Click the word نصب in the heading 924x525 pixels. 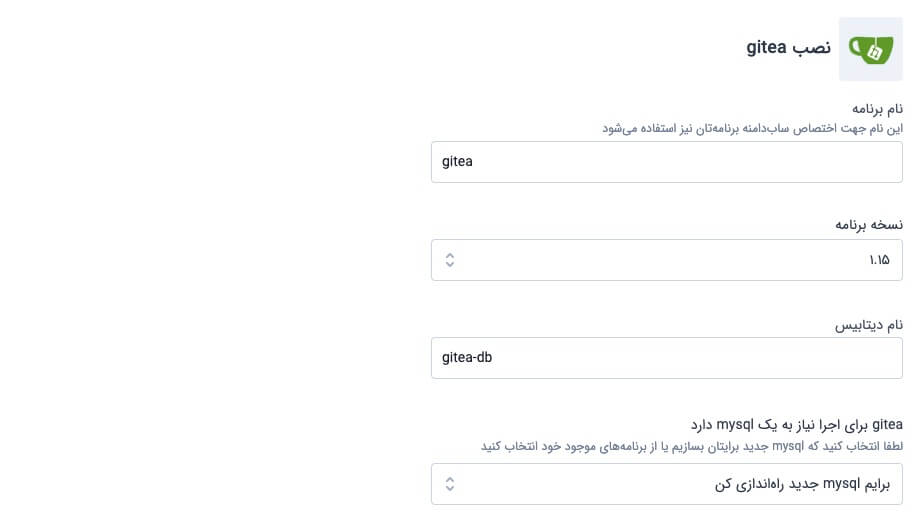pyautogui.click(x=814, y=48)
